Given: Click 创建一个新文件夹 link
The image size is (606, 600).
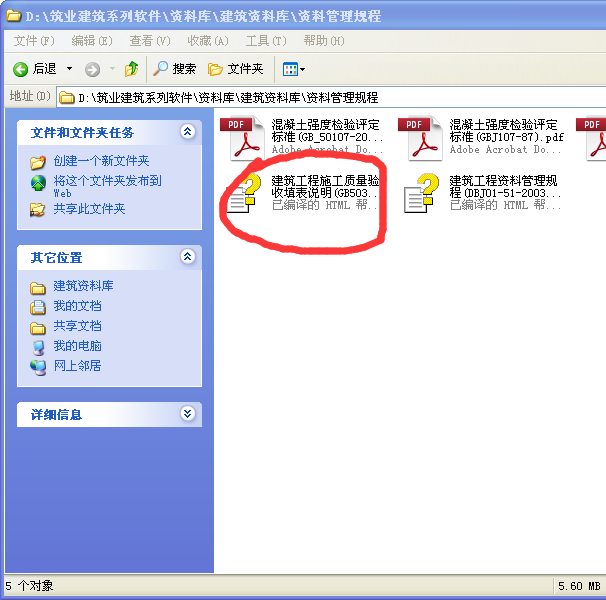Looking at the screenshot, I should (101, 161).
